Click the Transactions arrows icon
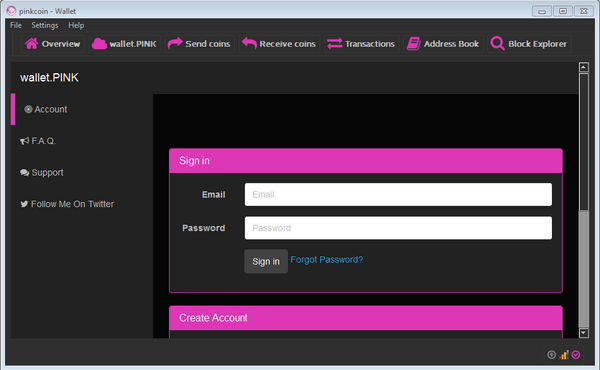The width and height of the screenshot is (600, 370). 334,44
